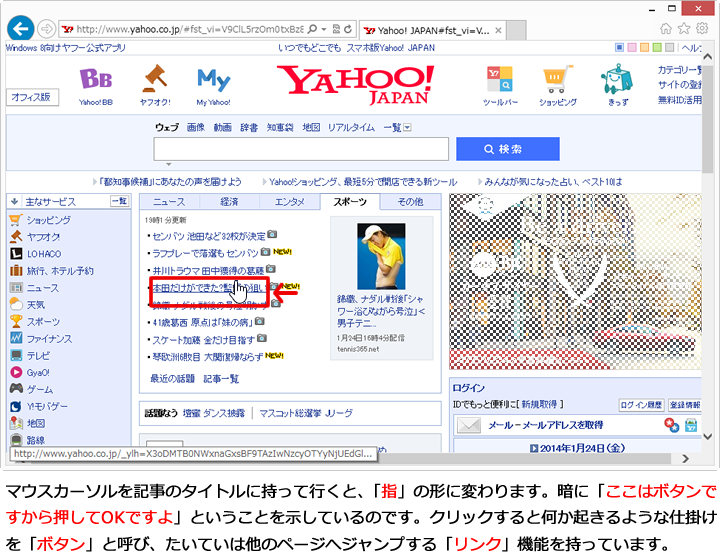Switch to the ニュース tab
Viewport: 720px width, 559px height.
(x=169, y=202)
